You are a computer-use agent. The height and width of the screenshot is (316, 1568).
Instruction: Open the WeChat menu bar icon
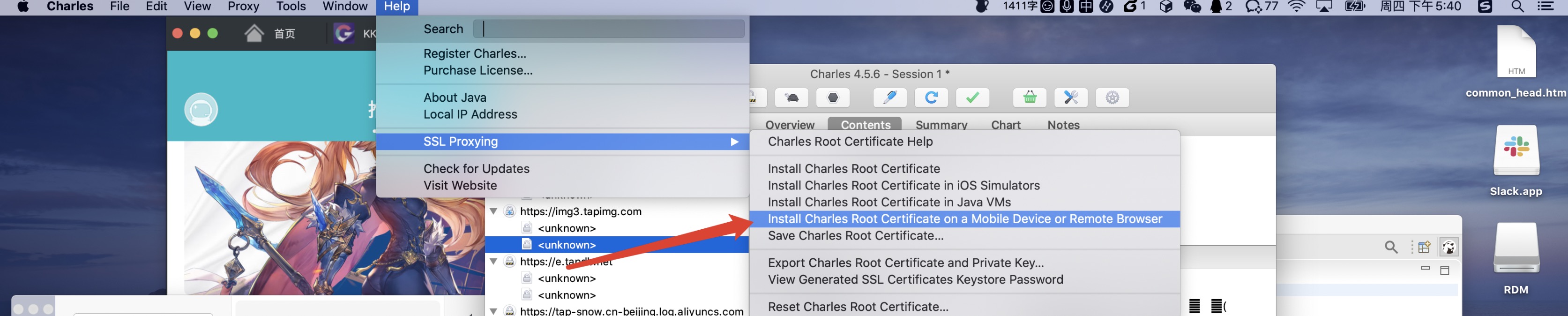coord(1192,7)
